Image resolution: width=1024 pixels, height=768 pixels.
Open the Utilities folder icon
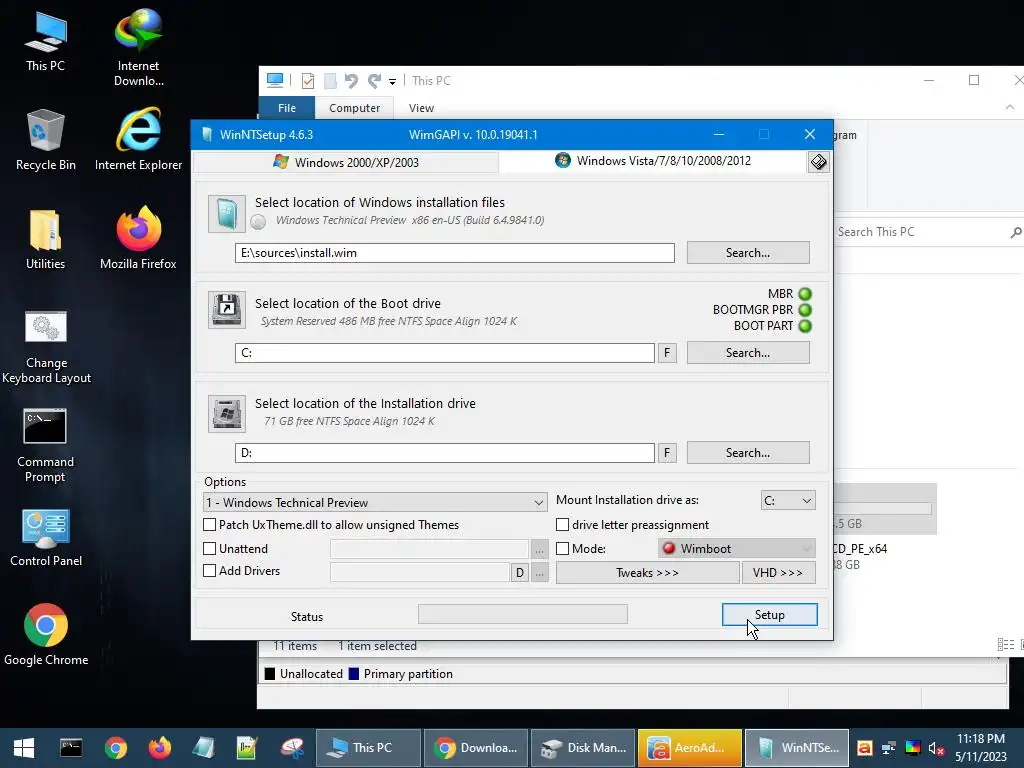[46, 239]
